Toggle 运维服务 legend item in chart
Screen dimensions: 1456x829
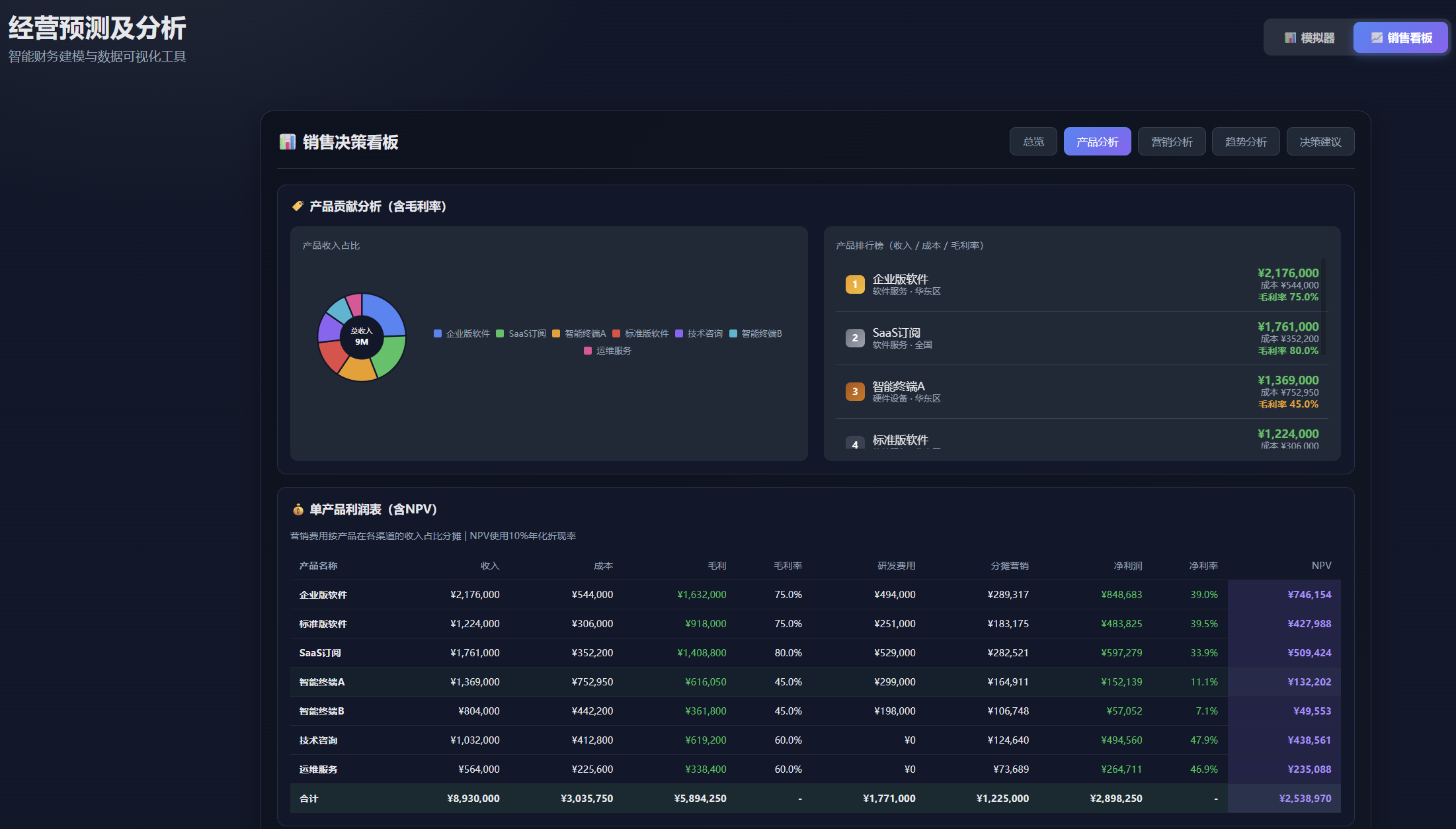(x=613, y=351)
